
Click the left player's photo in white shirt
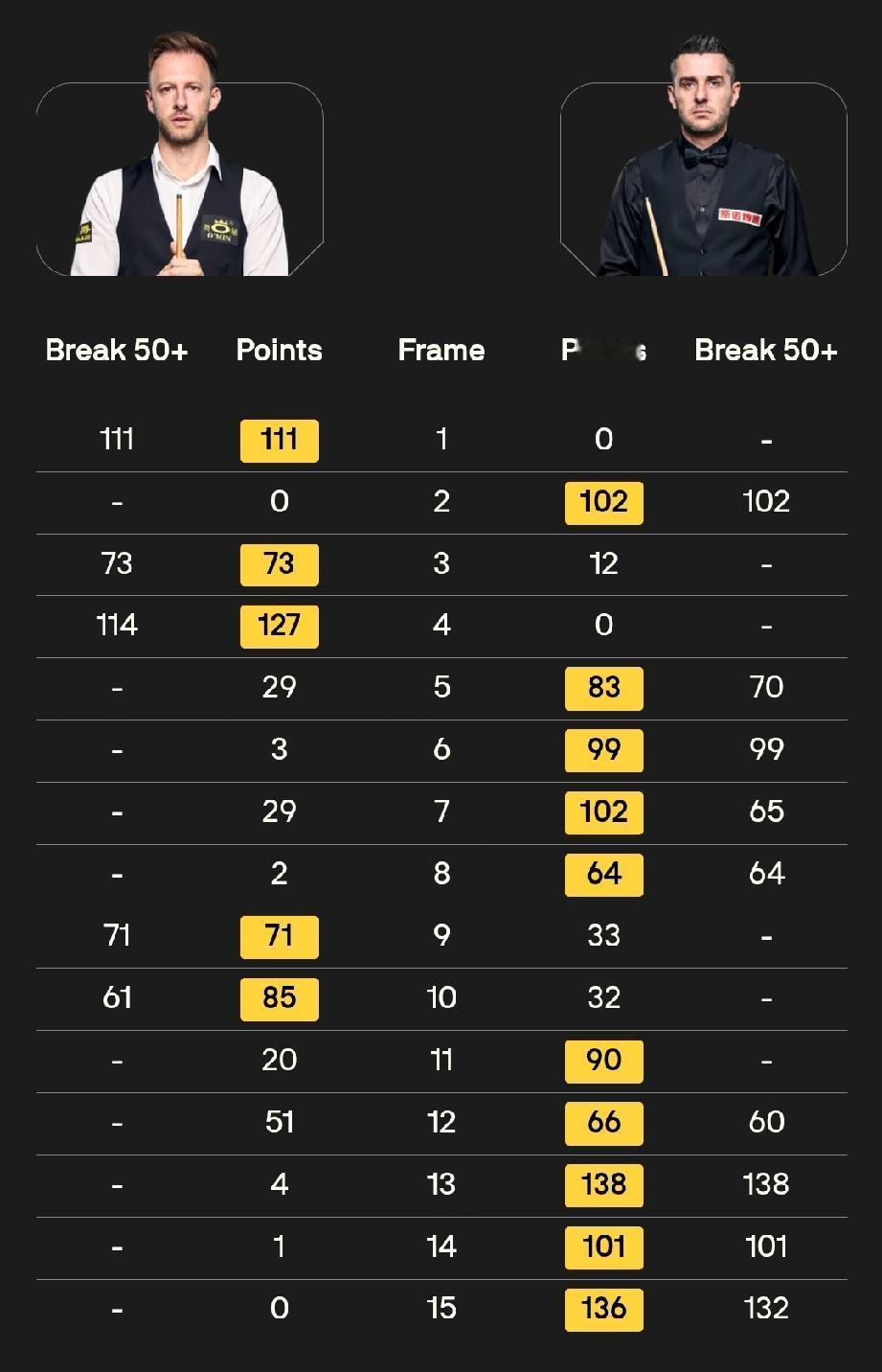180,163
